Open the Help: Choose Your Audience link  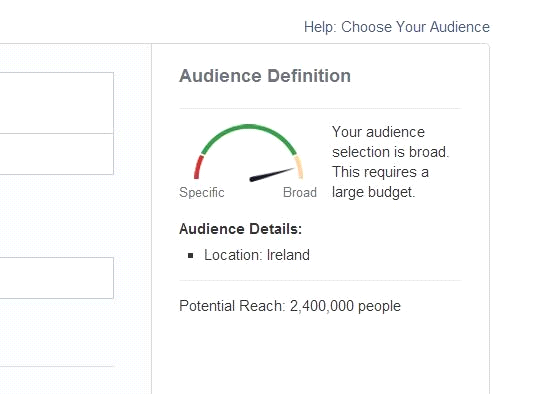coord(396,27)
